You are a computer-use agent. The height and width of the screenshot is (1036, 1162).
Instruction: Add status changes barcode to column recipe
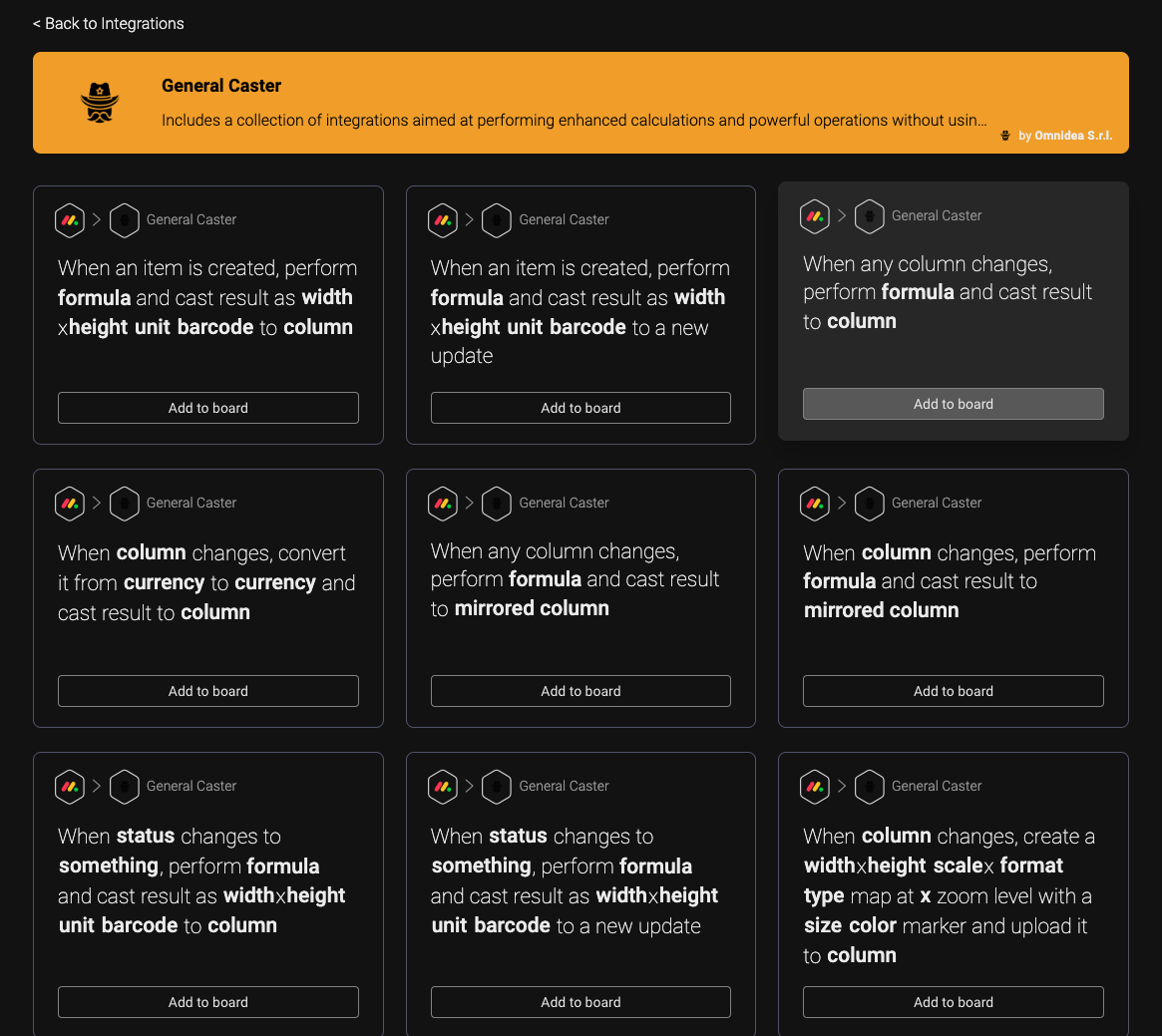click(208, 1002)
